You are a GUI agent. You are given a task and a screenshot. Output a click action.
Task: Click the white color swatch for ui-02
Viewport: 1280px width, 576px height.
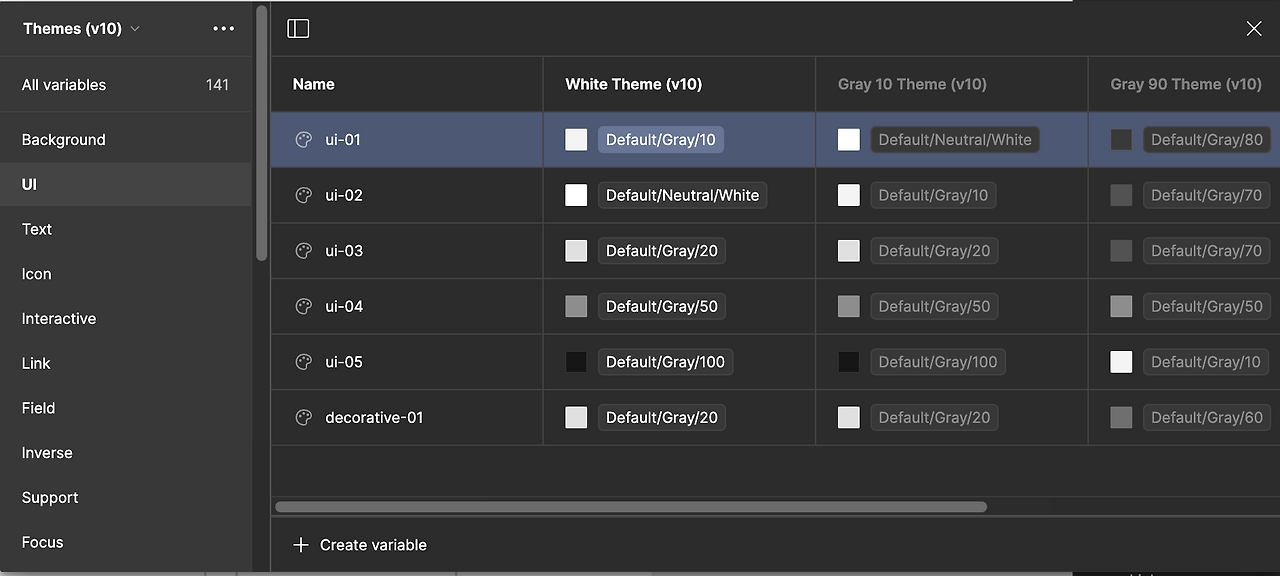(576, 195)
